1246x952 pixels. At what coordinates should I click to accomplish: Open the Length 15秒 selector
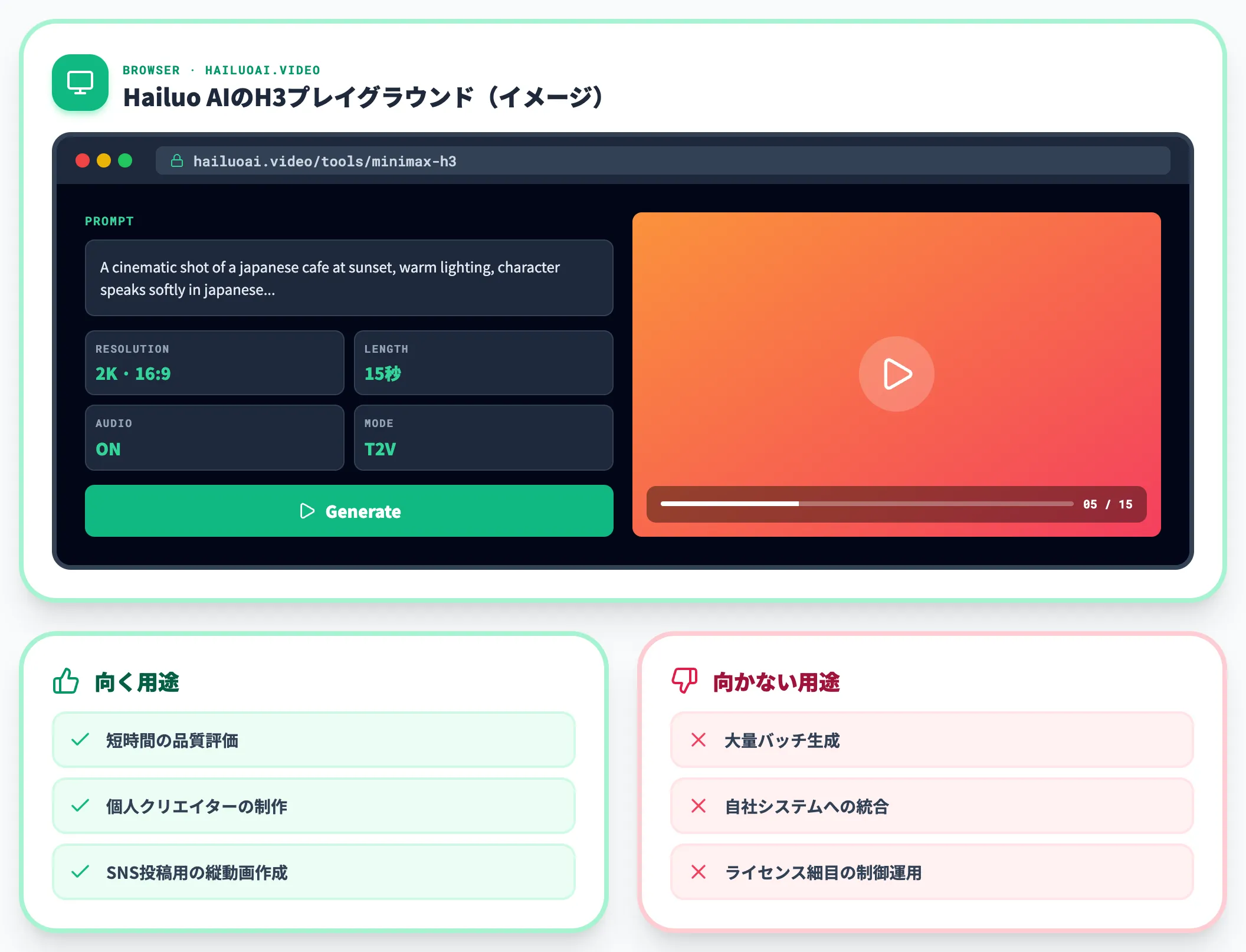point(483,363)
